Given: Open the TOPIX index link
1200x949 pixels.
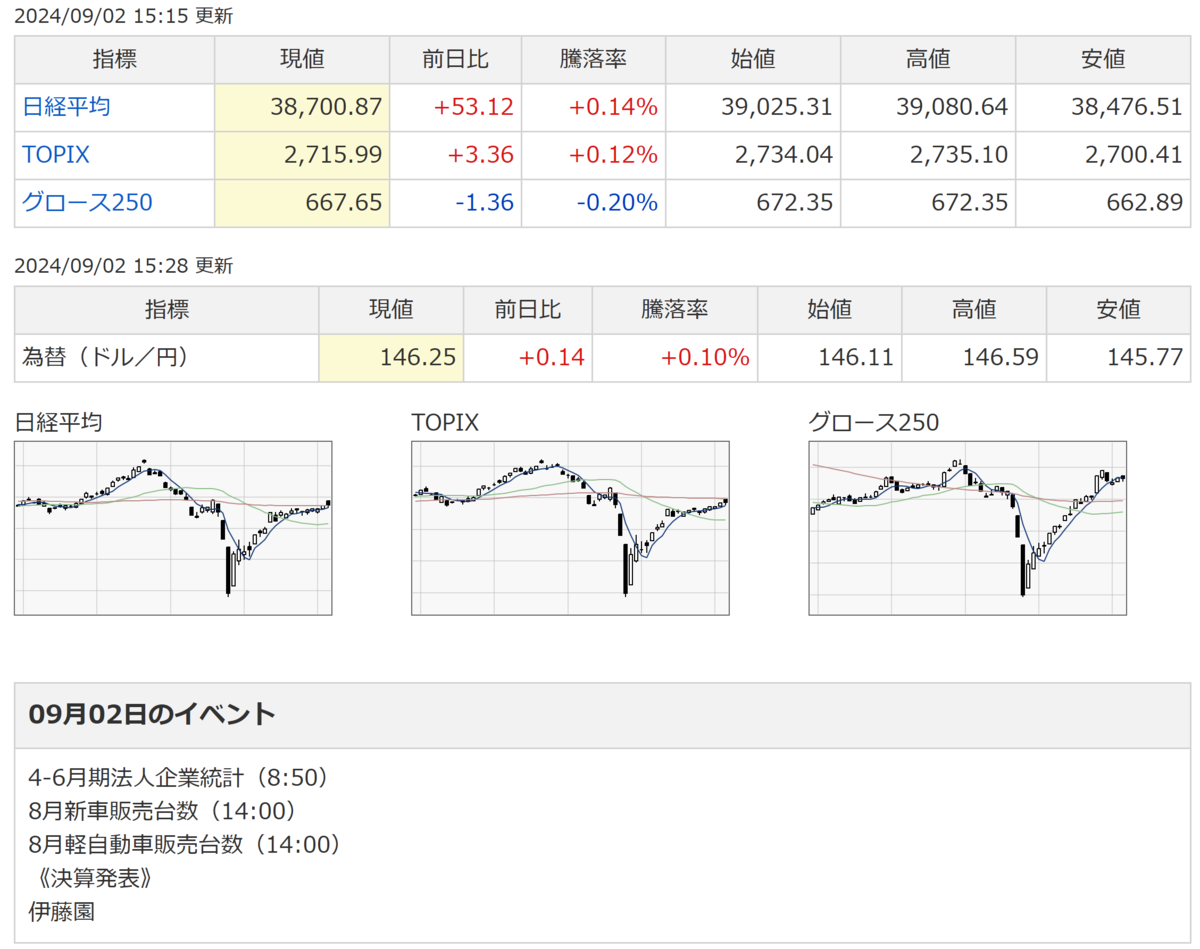Looking at the screenshot, I should coord(56,155).
